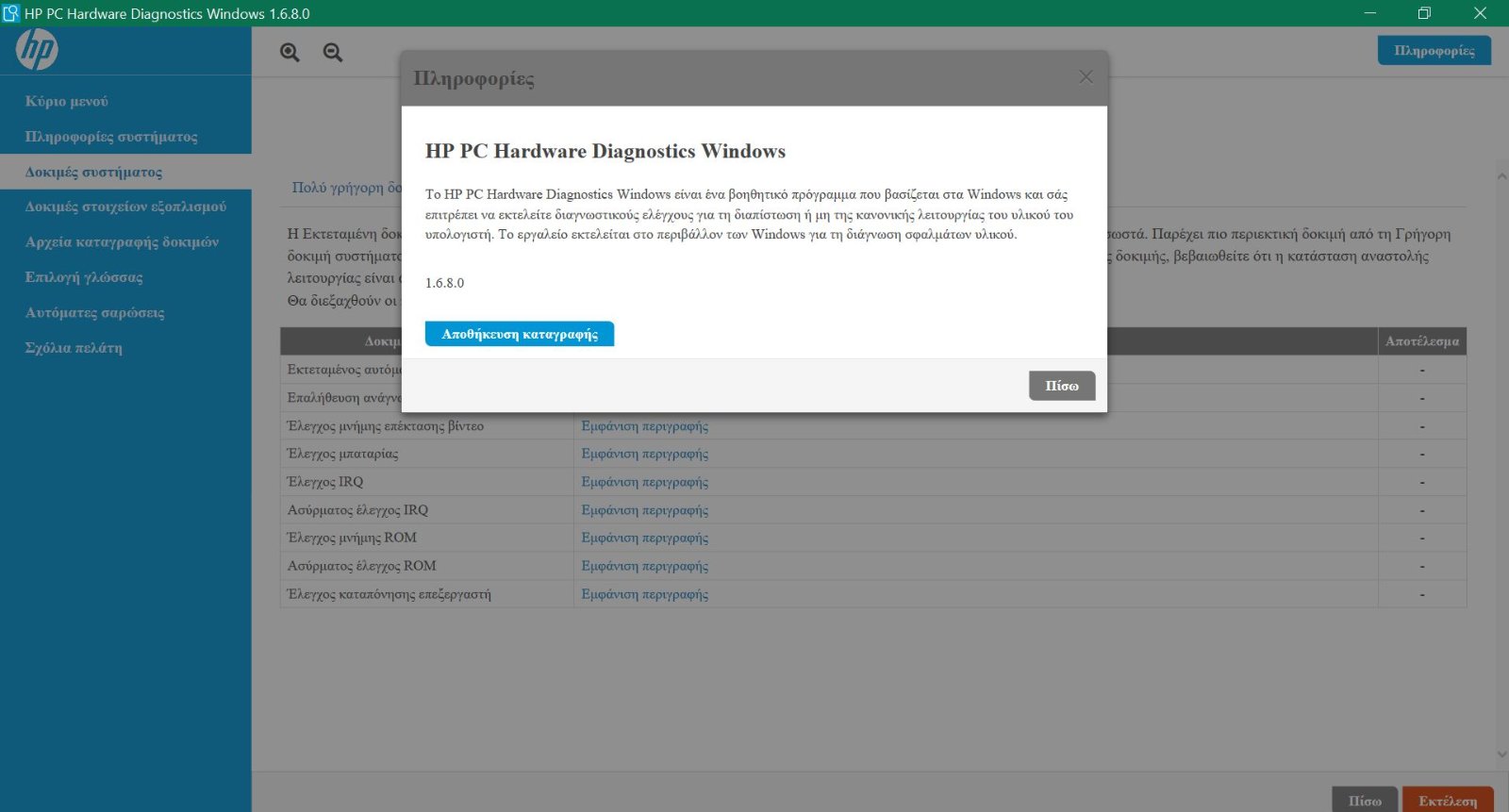Click the top-right Πληροφορίες button

tap(1434, 50)
